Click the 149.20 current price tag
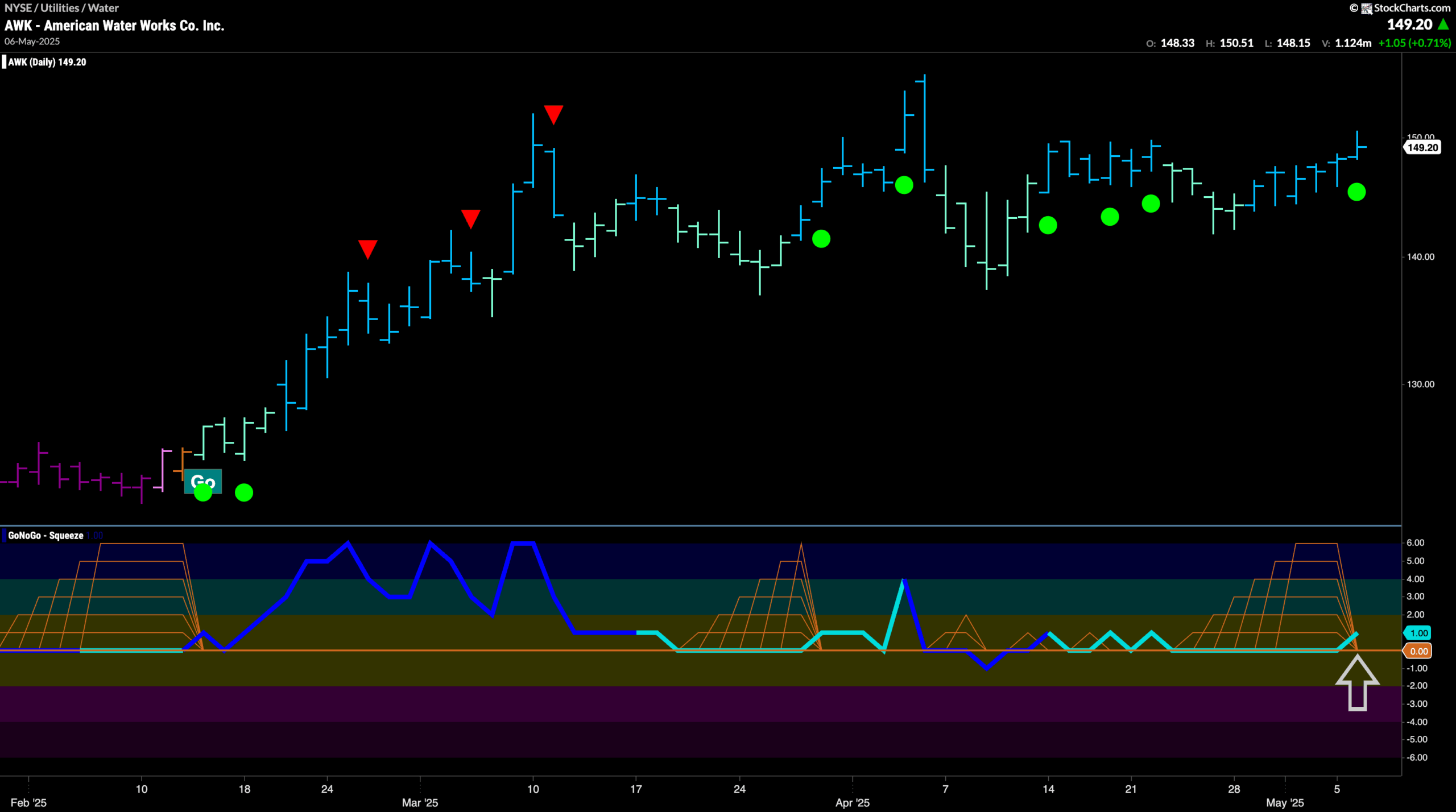The height and width of the screenshot is (812, 1456). coord(1422,148)
